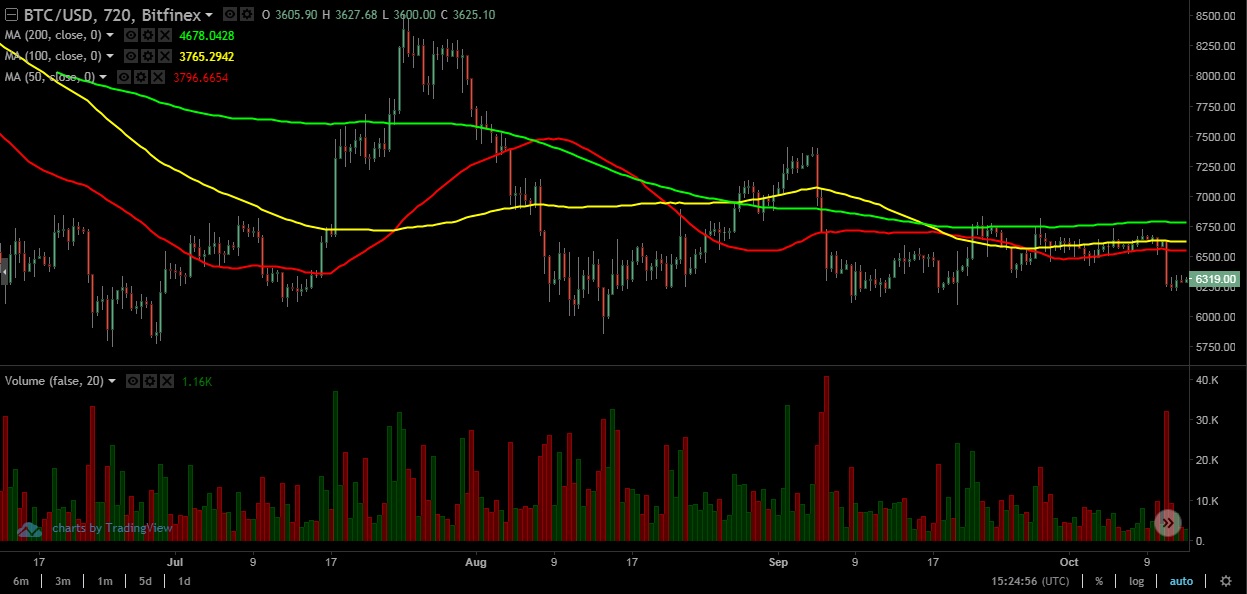
Task: Click the Oct label on the time axis
Action: click(x=1070, y=562)
